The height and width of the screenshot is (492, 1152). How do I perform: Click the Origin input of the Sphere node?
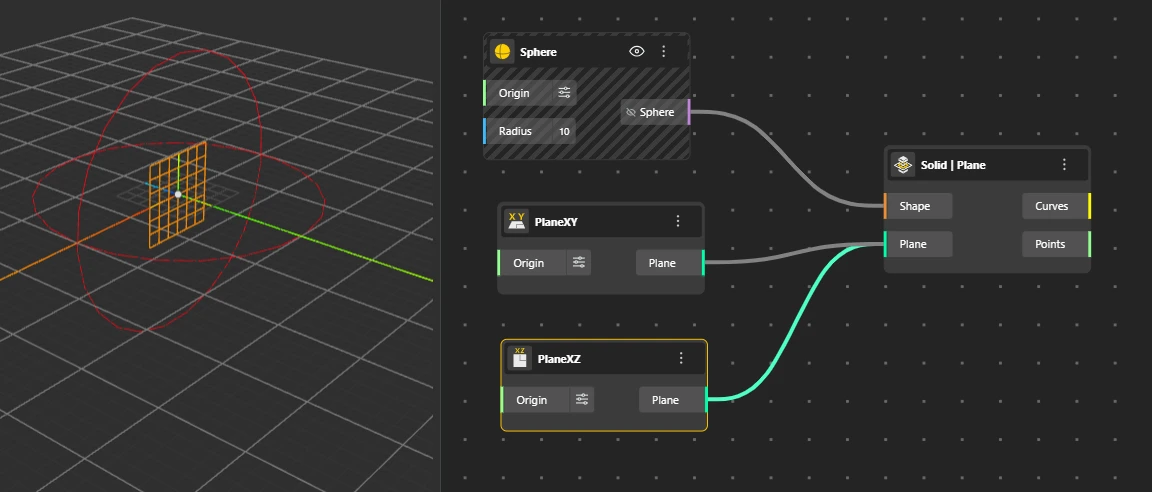click(x=517, y=93)
